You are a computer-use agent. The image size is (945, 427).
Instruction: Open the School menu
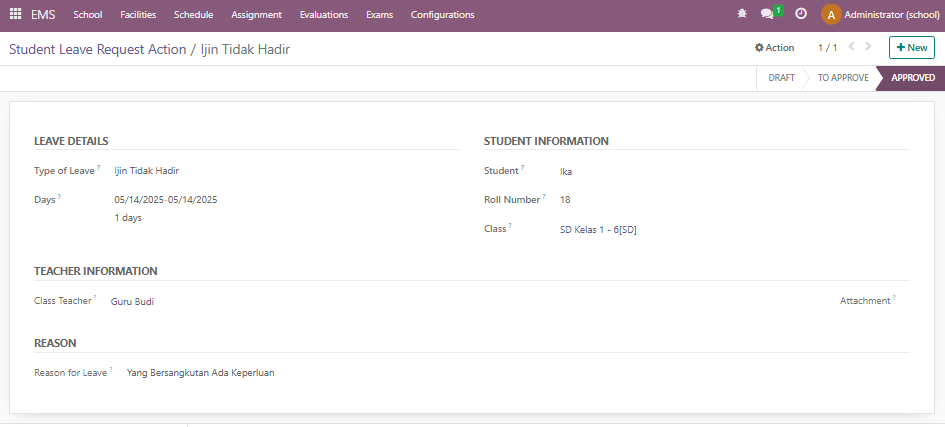tap(87, 14)
